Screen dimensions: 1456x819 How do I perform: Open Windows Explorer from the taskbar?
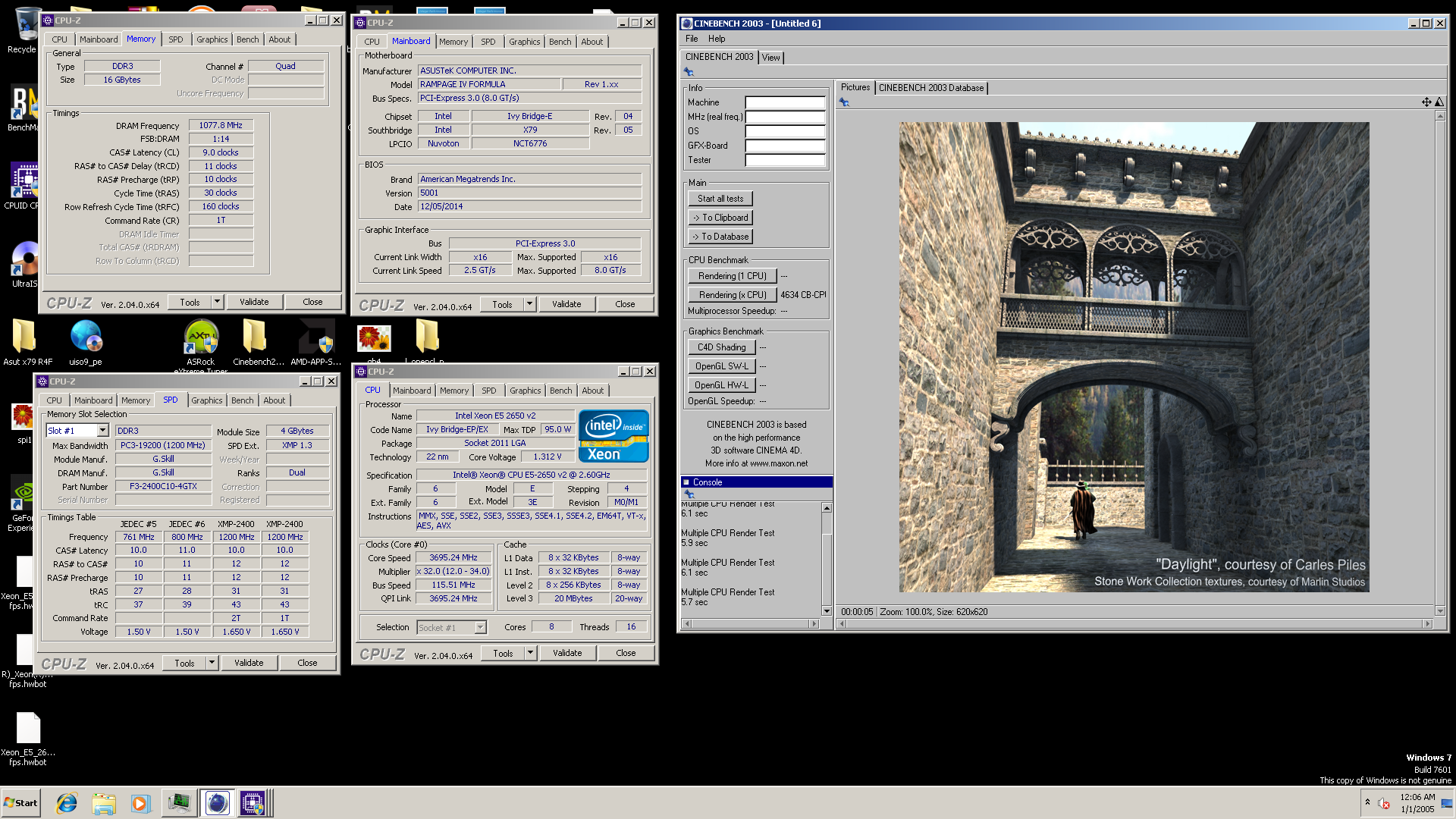pos(104,803)
